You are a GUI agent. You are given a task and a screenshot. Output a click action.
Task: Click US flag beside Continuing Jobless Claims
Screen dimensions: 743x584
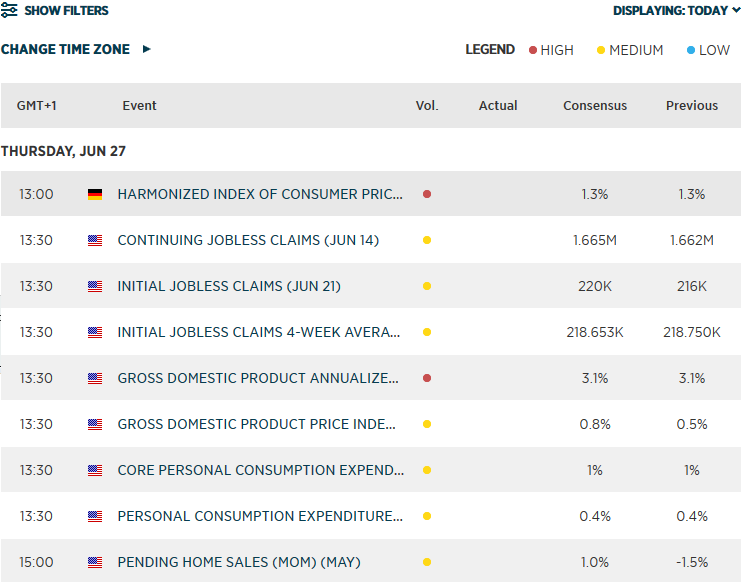[x=95, y=240]
